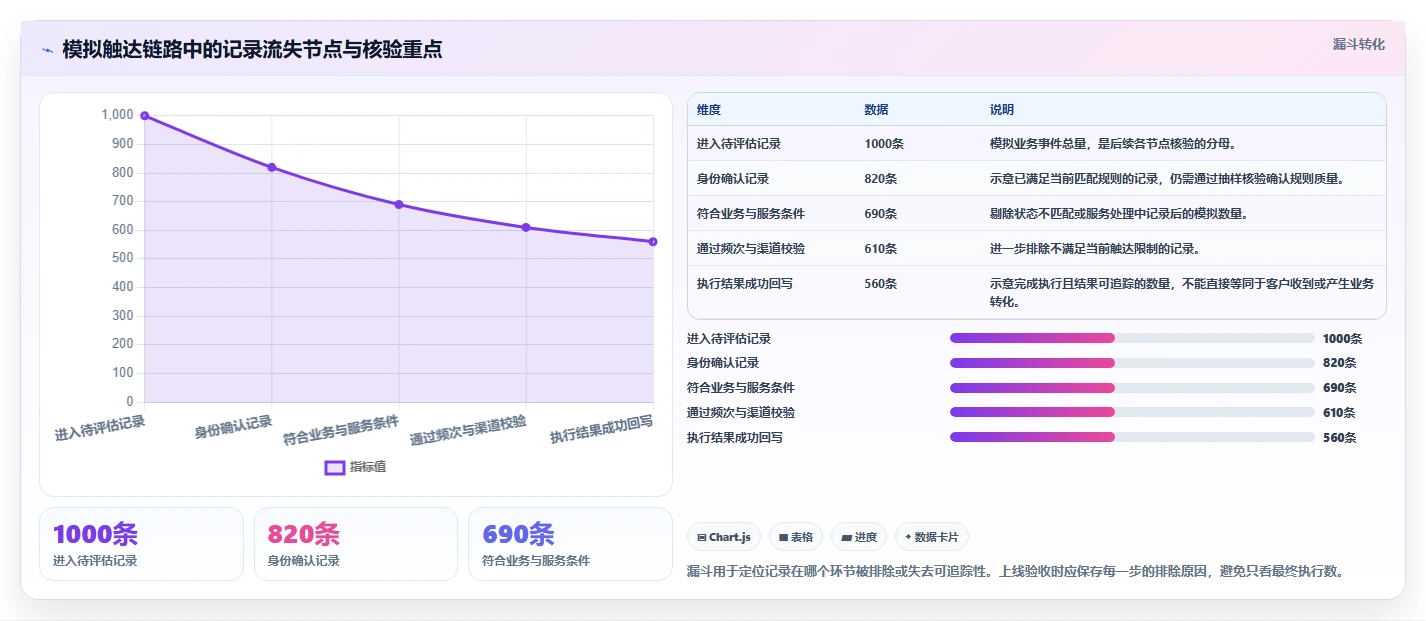The image size is (1426, 621).
Task: Select the 表格 tag pill
Action: click(x=796, y=537)
